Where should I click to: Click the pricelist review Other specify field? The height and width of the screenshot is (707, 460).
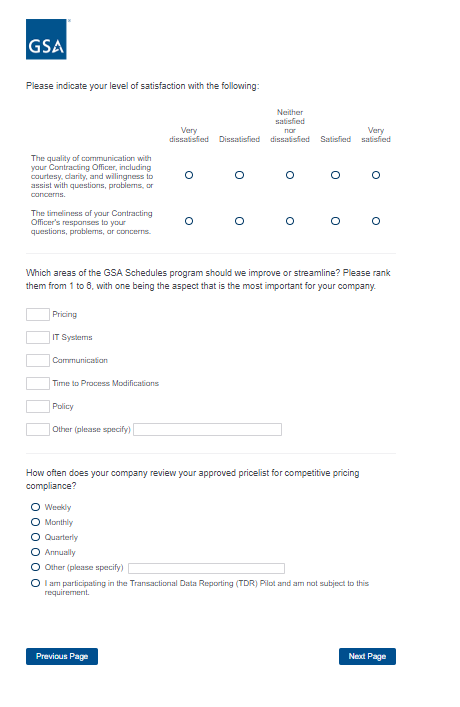(207, 568)
